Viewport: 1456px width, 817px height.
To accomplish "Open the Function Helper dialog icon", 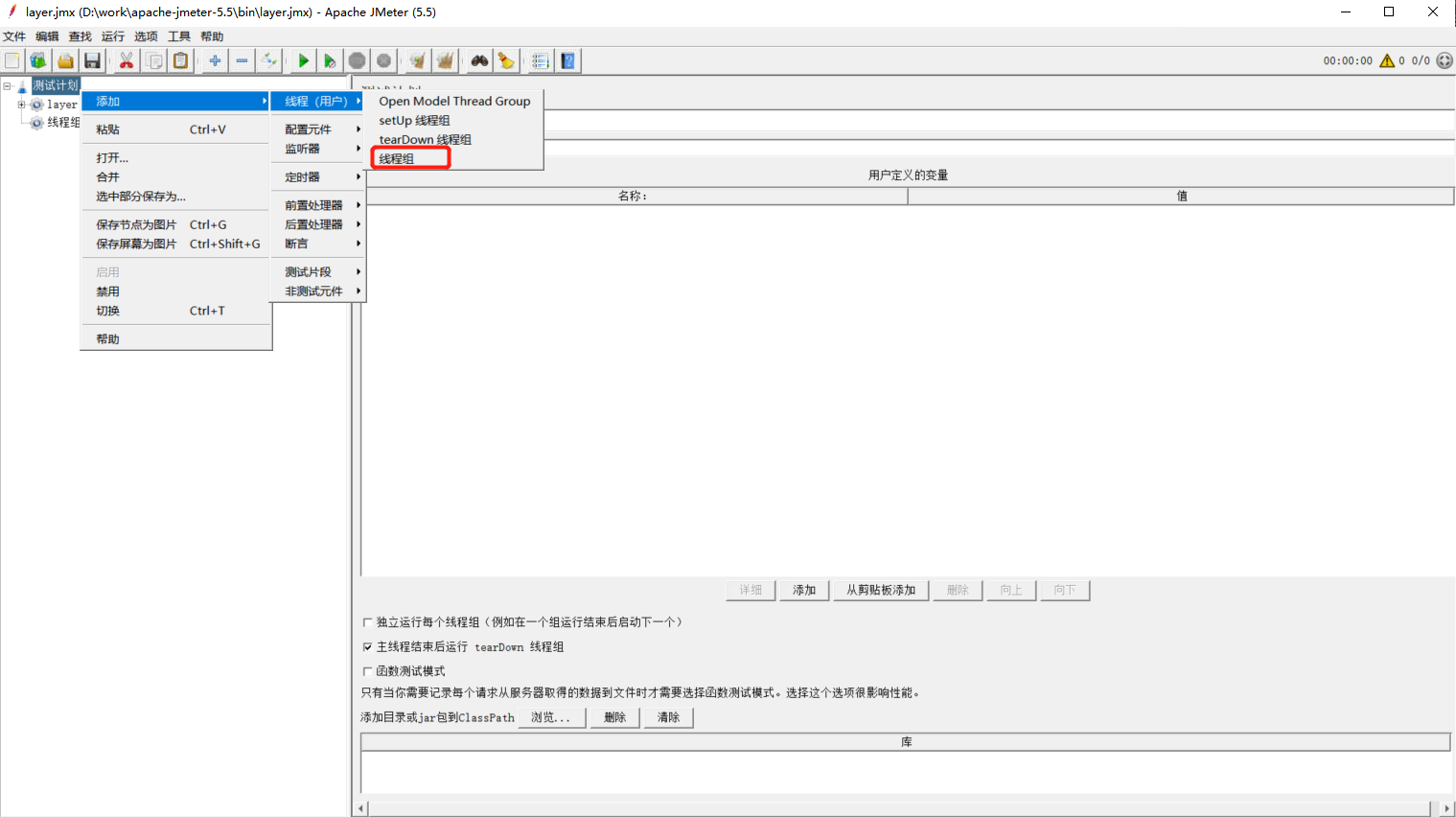I will coord(541,60).
